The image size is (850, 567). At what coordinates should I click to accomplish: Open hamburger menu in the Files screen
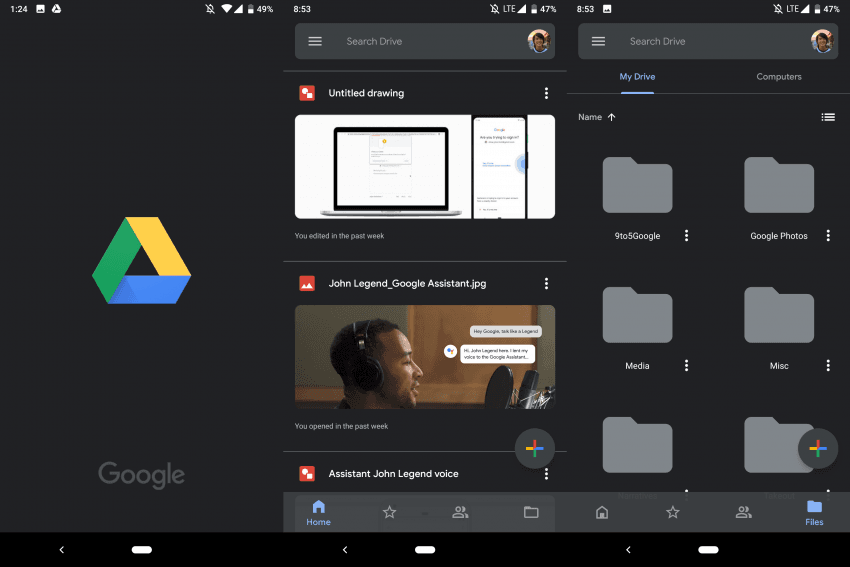tap(598, 41)
